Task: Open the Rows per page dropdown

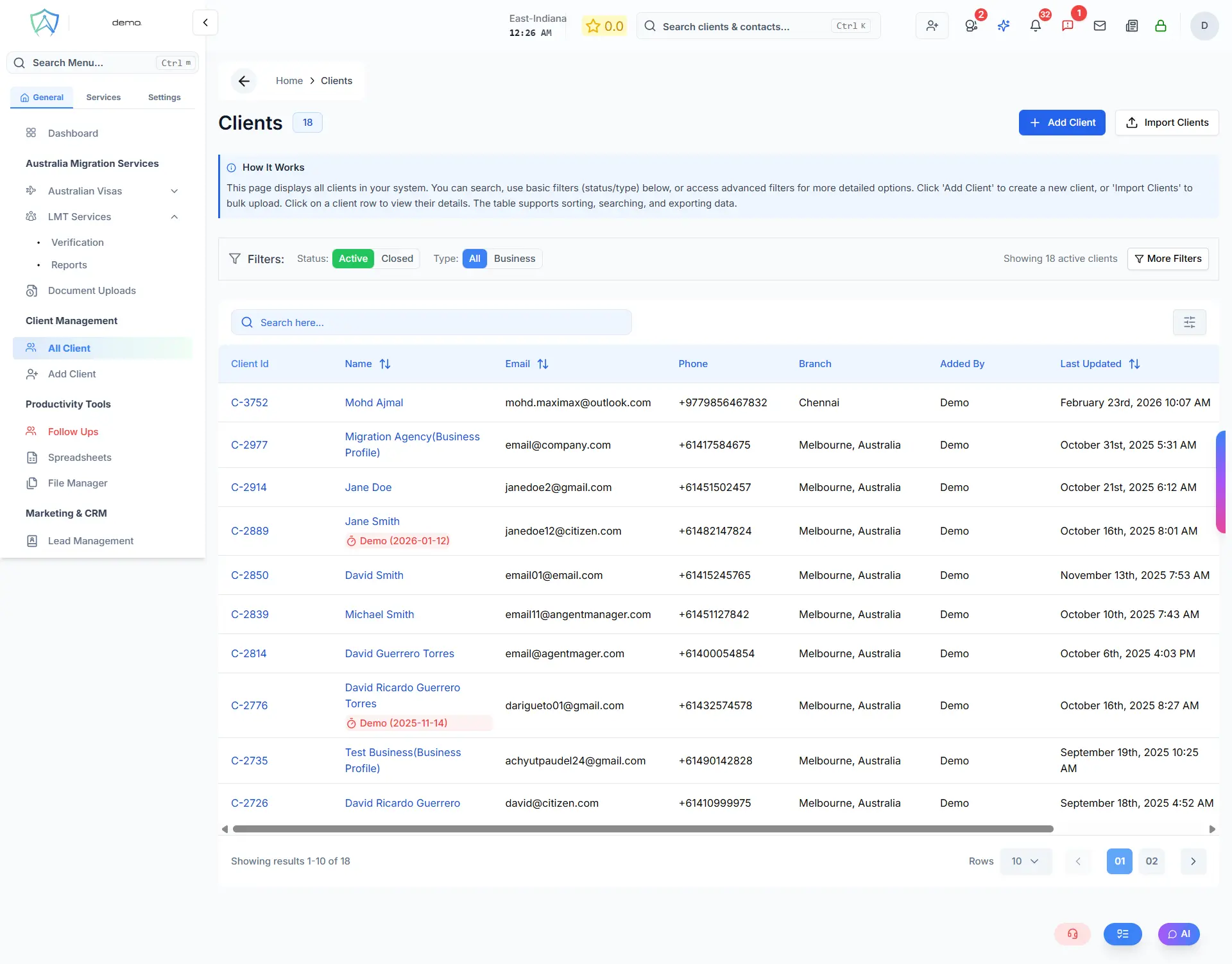Action: pos(1025,861)
